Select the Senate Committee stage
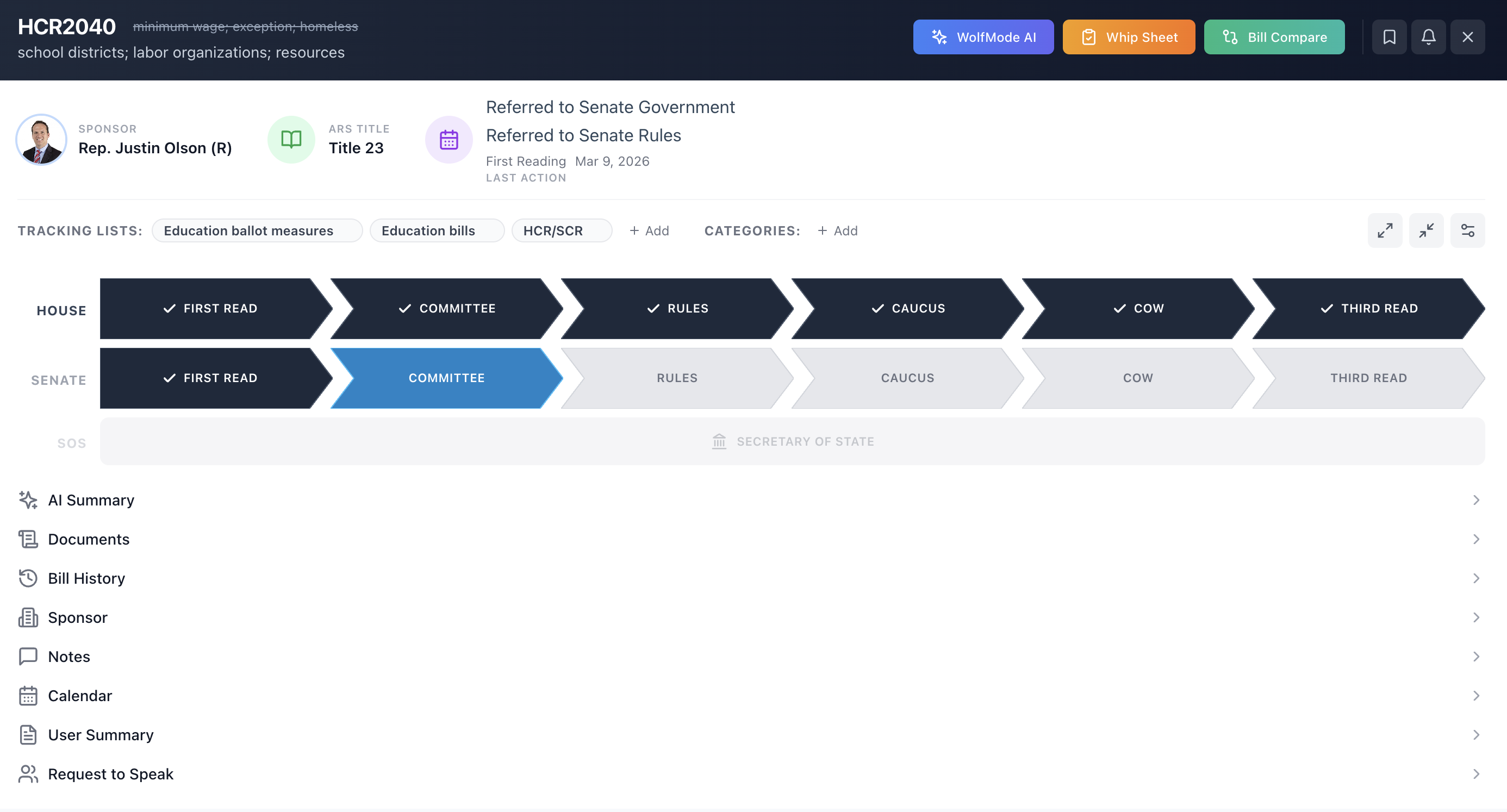Screen dimensions: 1507x812 [446, 378]
